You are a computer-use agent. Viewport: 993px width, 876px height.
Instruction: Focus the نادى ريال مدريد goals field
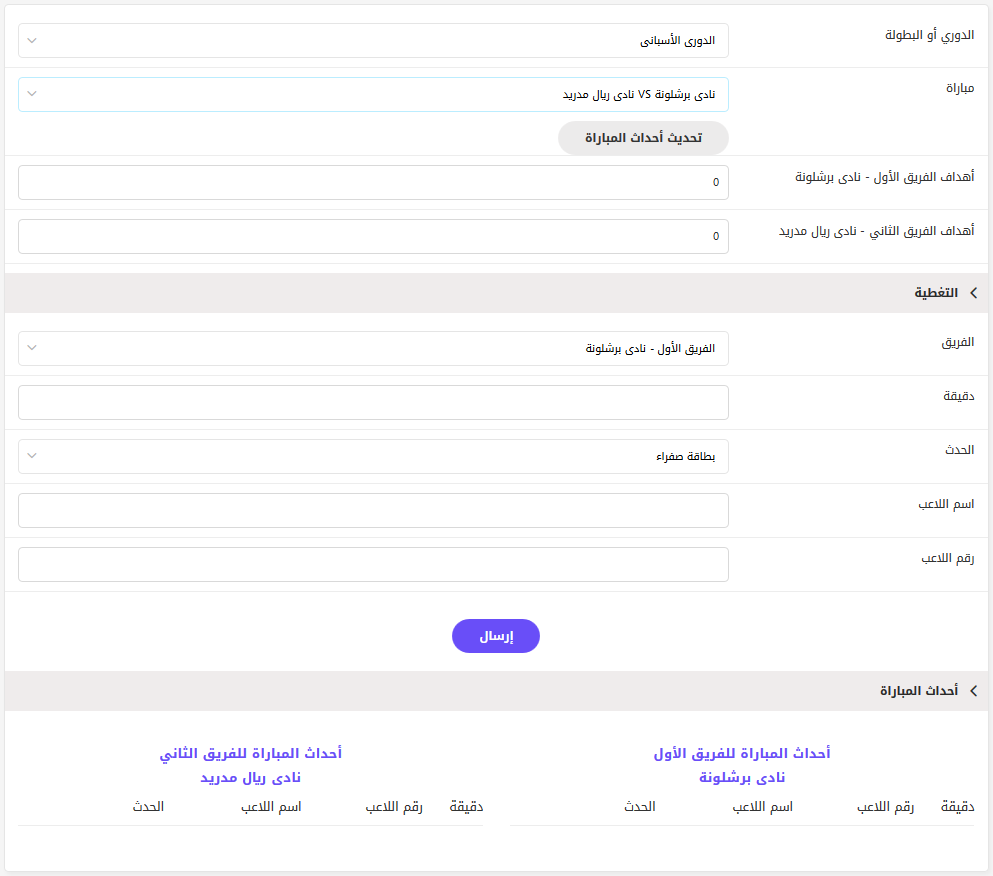[373, 236]
